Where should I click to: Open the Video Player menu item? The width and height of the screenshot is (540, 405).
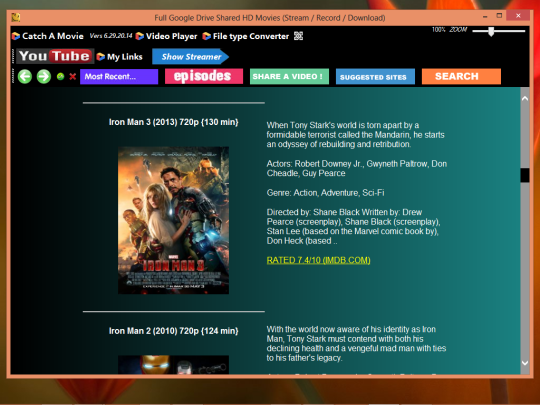coord(166,36)
